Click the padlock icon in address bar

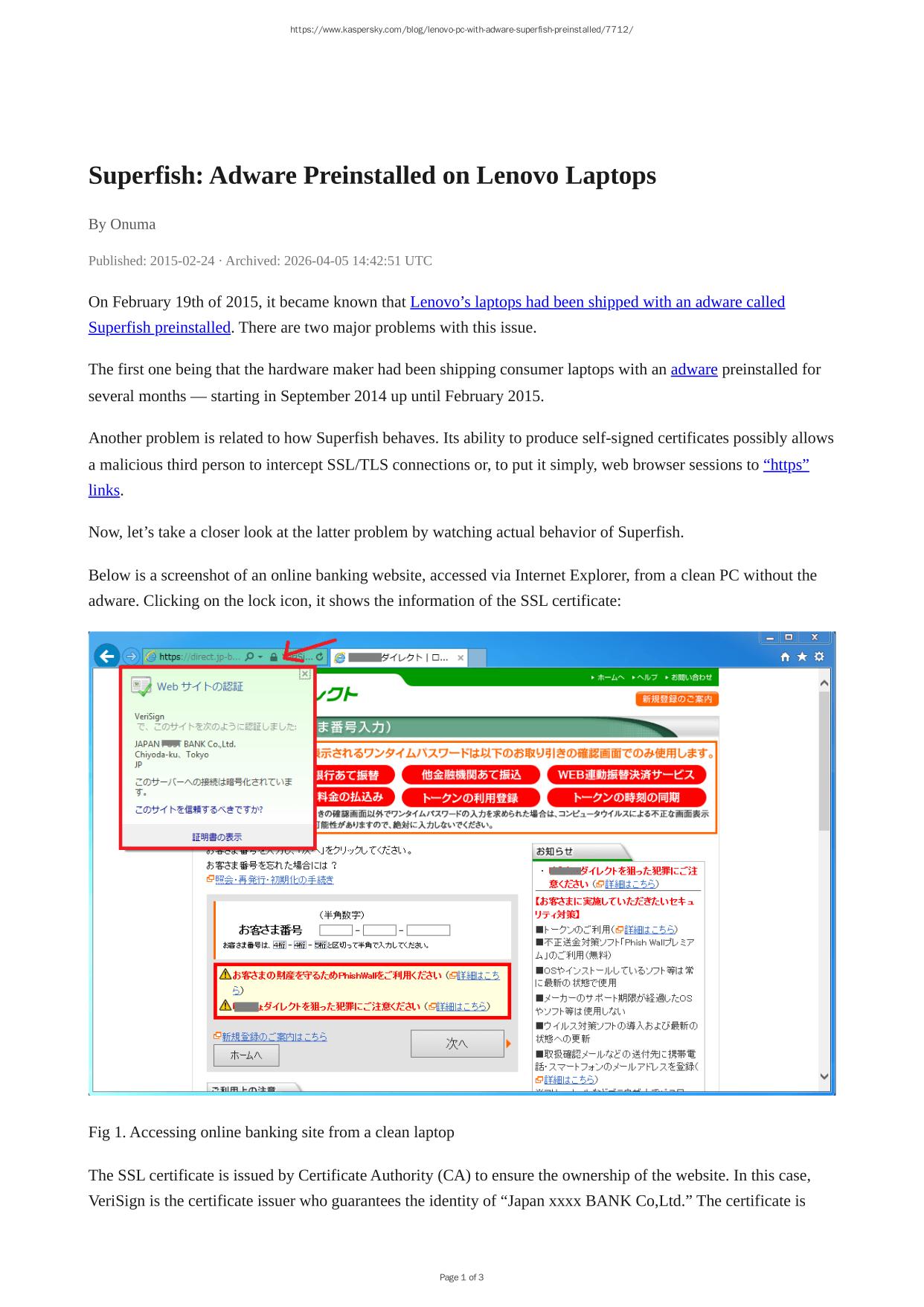coord(274,657)
